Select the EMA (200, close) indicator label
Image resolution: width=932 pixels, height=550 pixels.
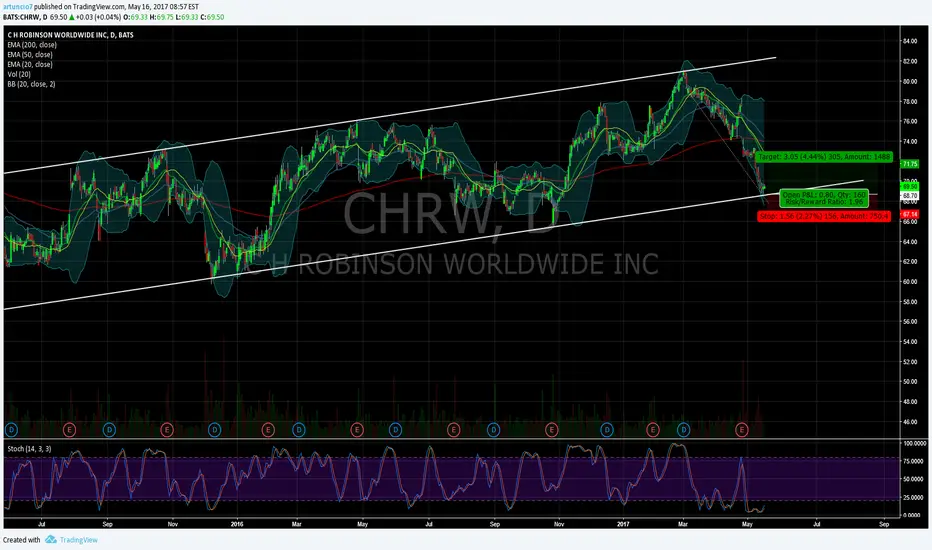point(32,45)
